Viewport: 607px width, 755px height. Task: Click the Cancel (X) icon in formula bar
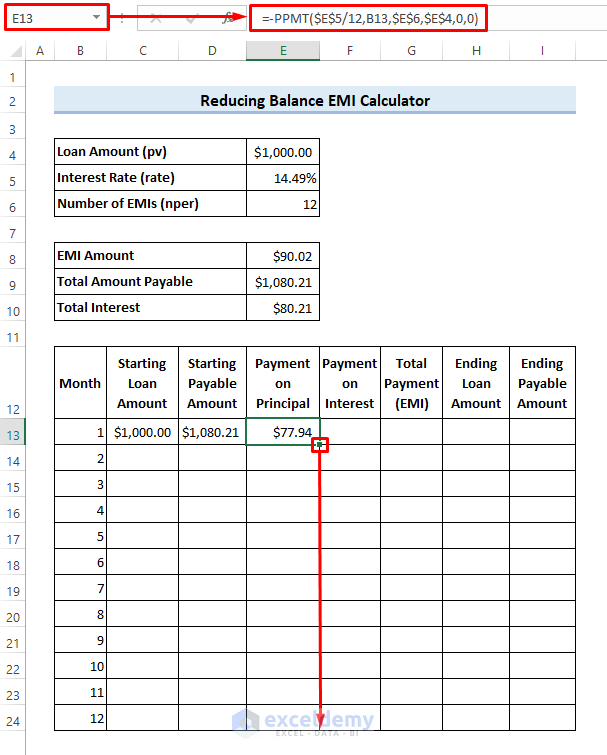[155, 18]
